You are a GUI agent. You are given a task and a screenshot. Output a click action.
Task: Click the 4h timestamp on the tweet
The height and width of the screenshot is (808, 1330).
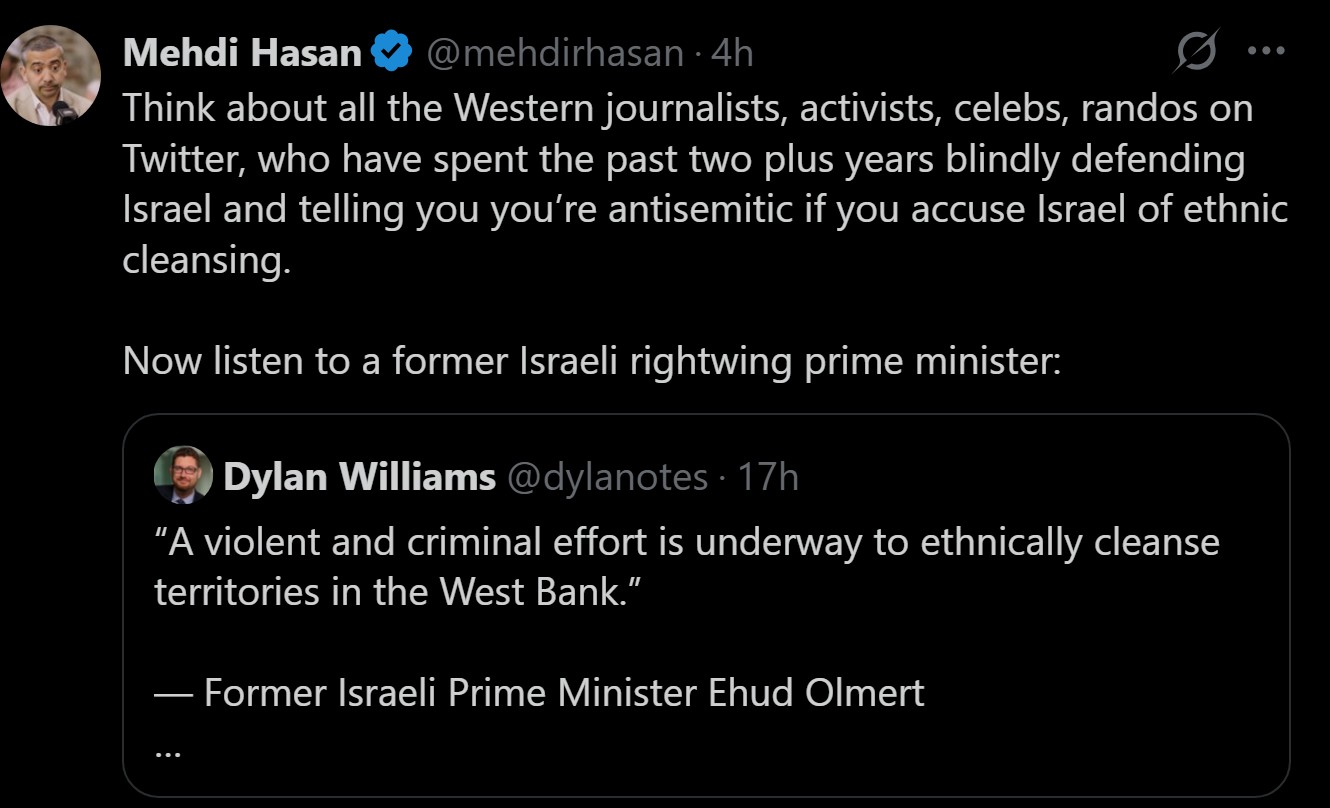[731, 52]
